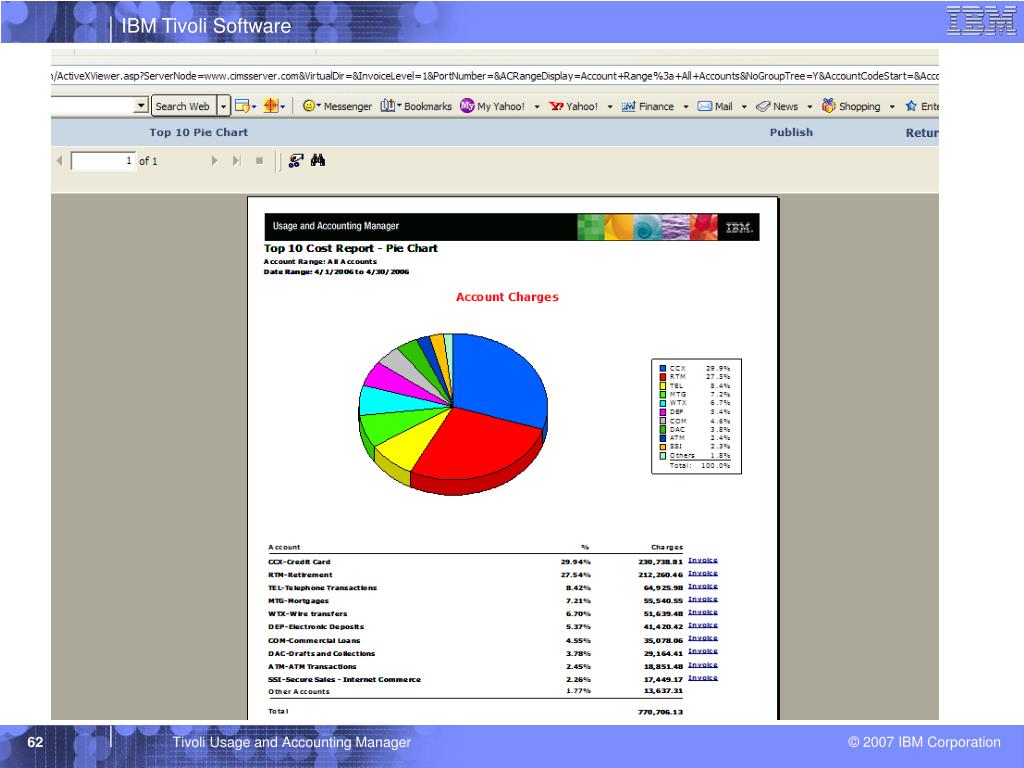This screenshot has height=768, width=1024.
Task: Open Invoice link for COM-Commercial Loans
Action: click(x=703, y=639)
